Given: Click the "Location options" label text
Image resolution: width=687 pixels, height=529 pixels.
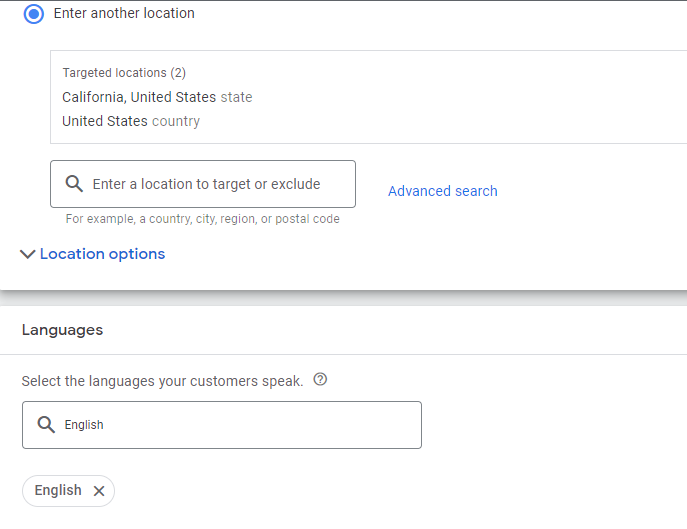Looking at the screenshot, I should click(x=102, y=254).
